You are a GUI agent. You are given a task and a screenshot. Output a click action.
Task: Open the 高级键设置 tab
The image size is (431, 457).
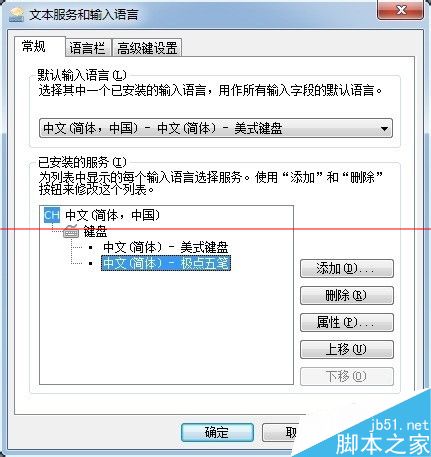[147, 48]
